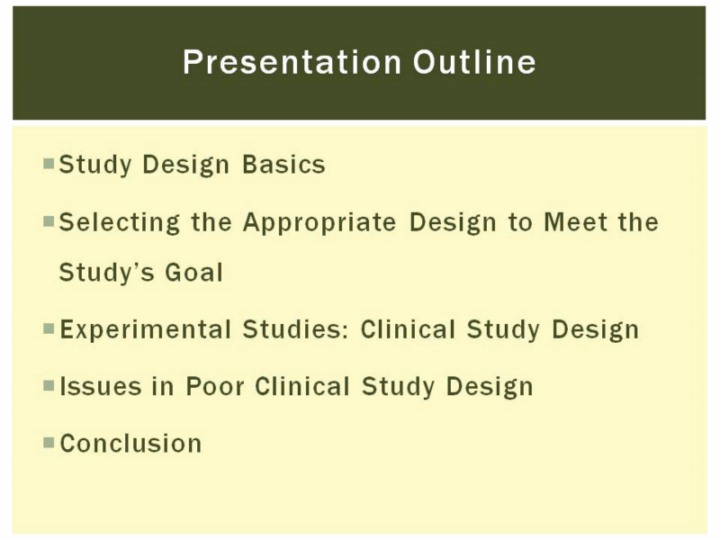The height and width of the screenshot is (540, 720).
Task: Click the "Study Design Basics" outline item
Action: click(x=192, y=164)
